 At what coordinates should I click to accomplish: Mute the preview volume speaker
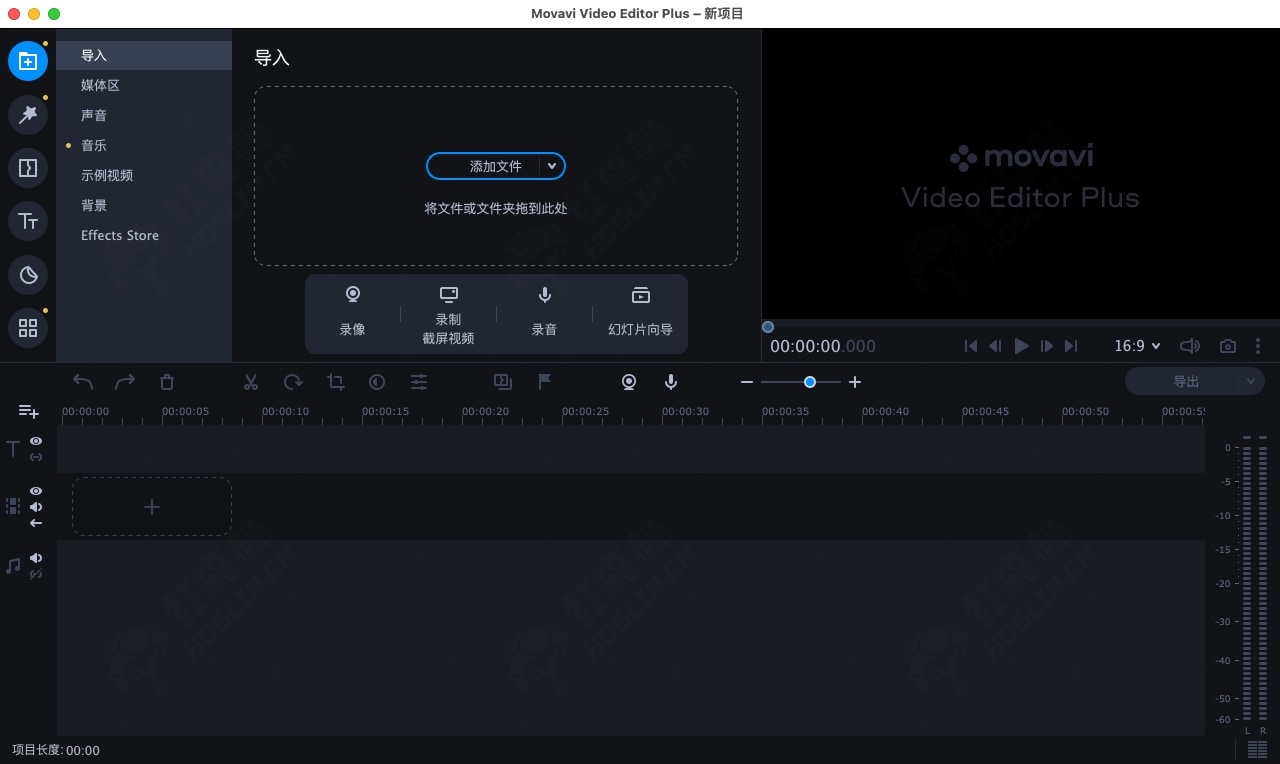point(1190,346)
